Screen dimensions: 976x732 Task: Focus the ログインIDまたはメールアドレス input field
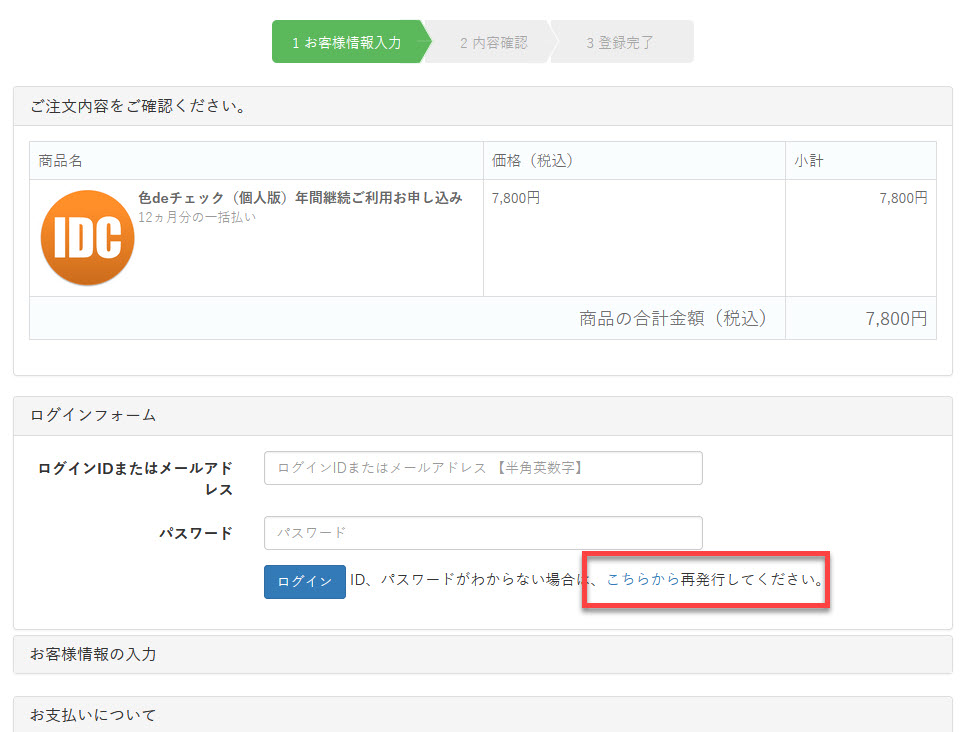point(483,468)
